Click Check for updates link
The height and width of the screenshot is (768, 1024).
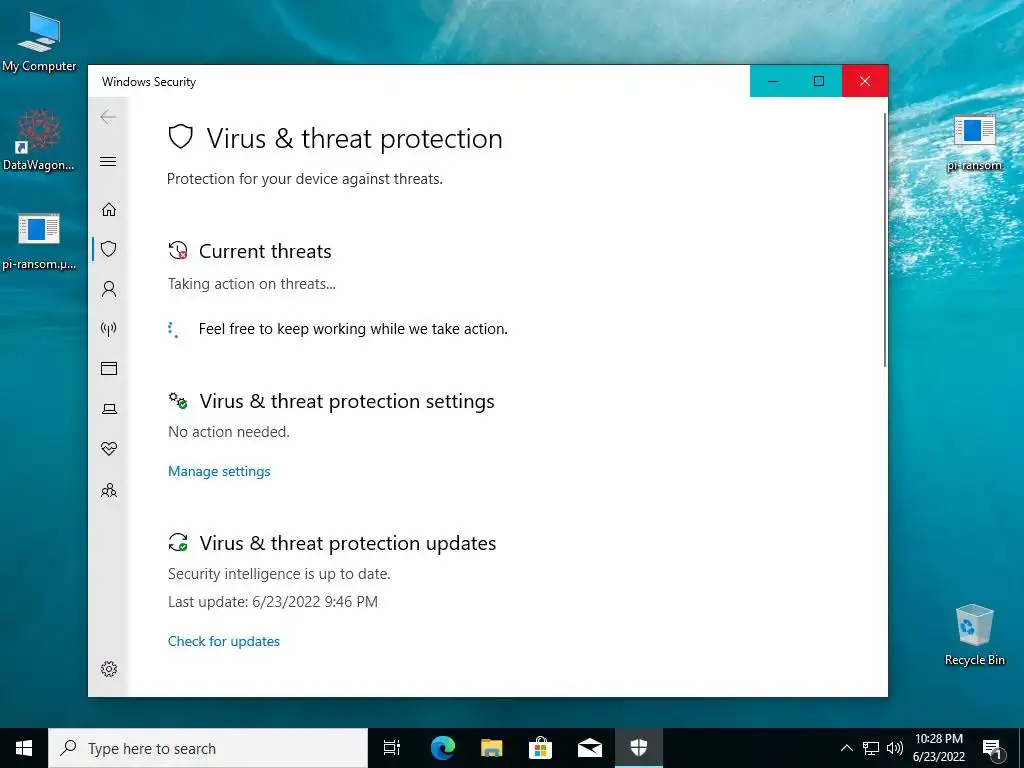(x=223, y=641)
